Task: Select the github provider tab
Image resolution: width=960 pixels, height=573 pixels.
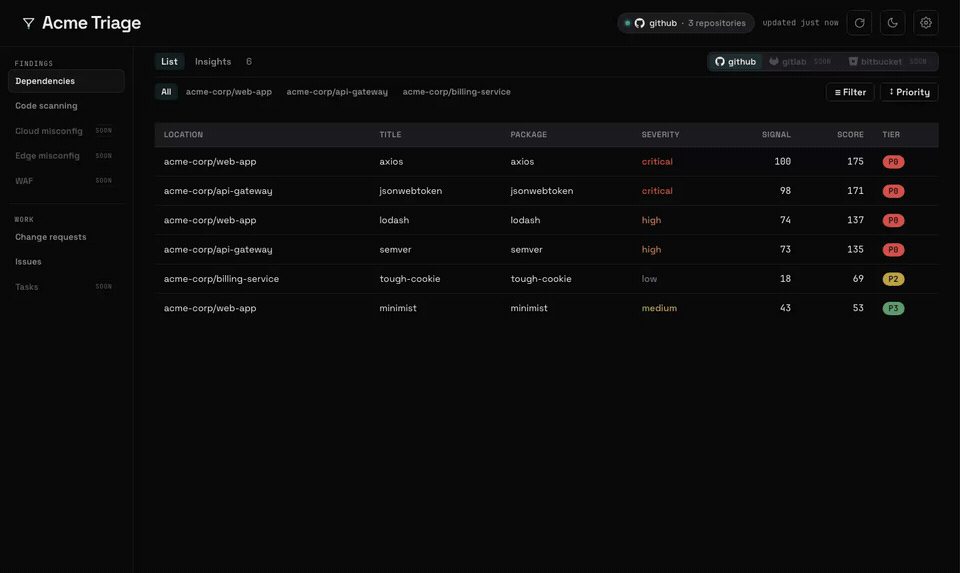Action: [735, 62]
